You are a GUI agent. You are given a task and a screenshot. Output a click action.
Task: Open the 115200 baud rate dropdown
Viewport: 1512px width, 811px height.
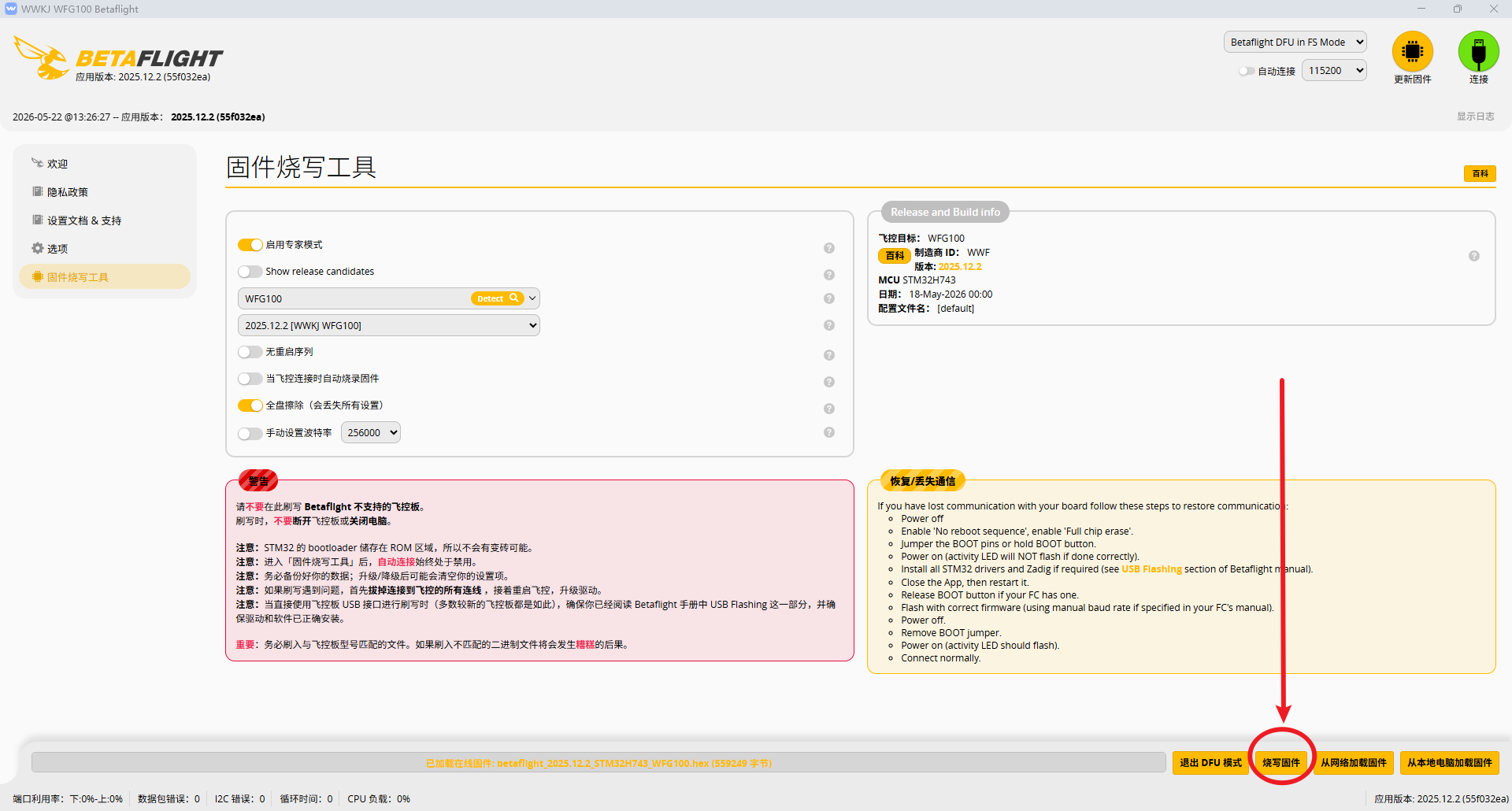point(1334,71)
